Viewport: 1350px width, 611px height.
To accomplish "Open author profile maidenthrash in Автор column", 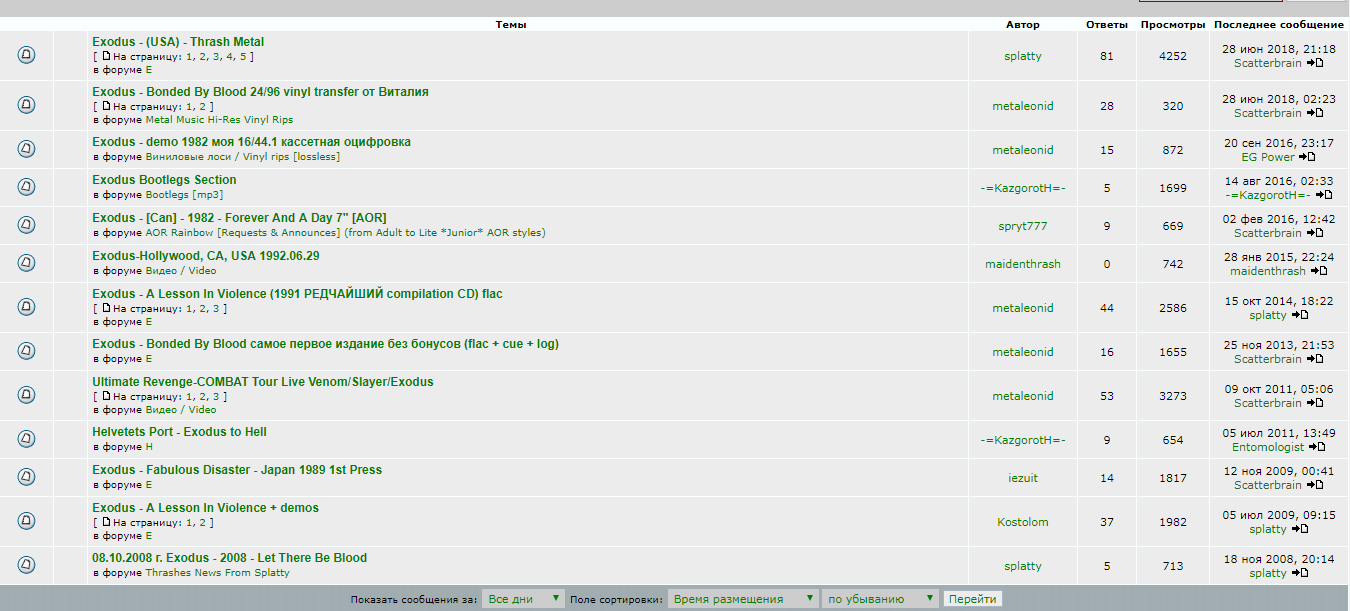I will click(x=1023, y=264).
